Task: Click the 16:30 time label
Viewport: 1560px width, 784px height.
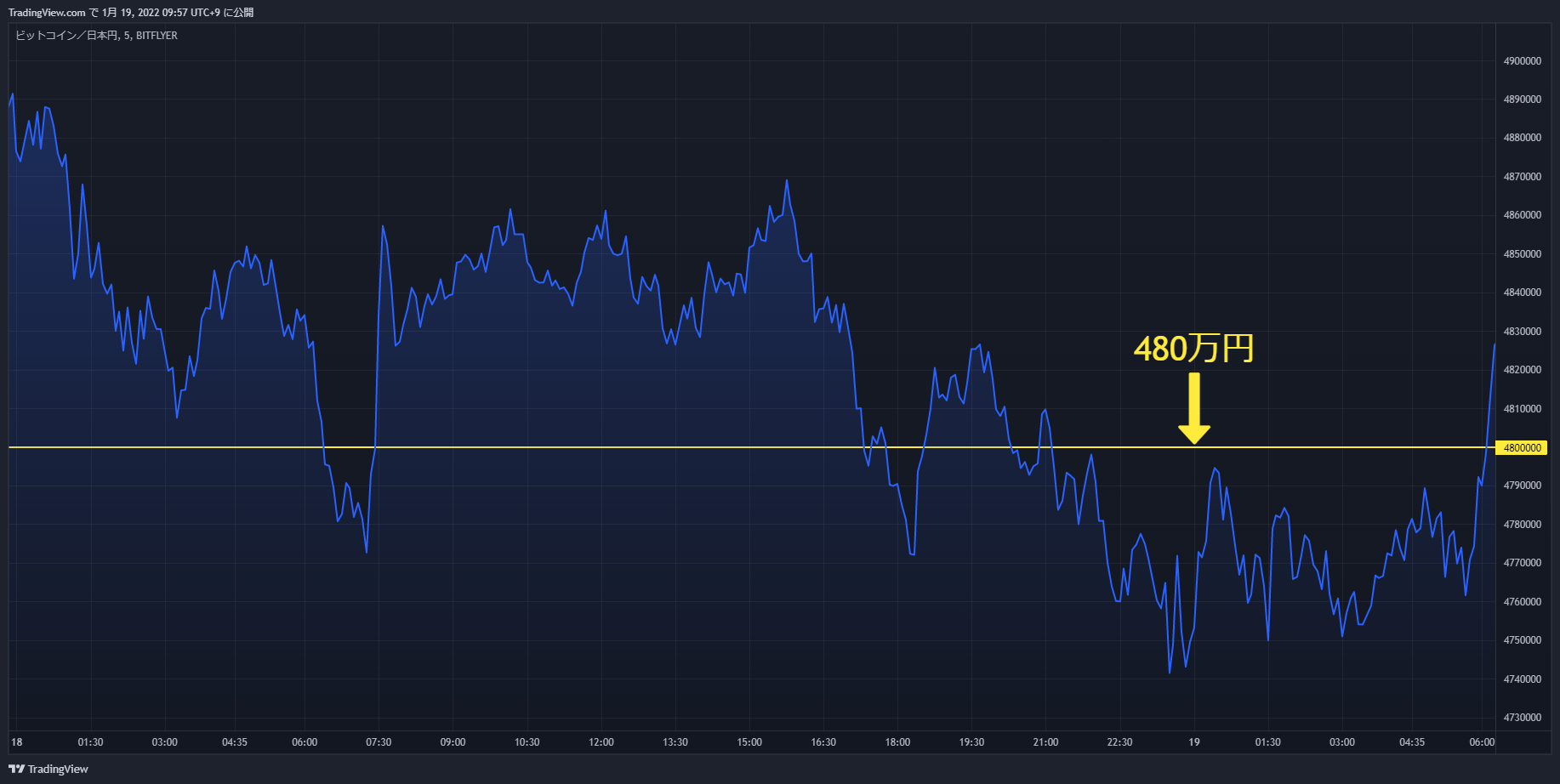Action: pyautogui.click(x=823, y=742)
